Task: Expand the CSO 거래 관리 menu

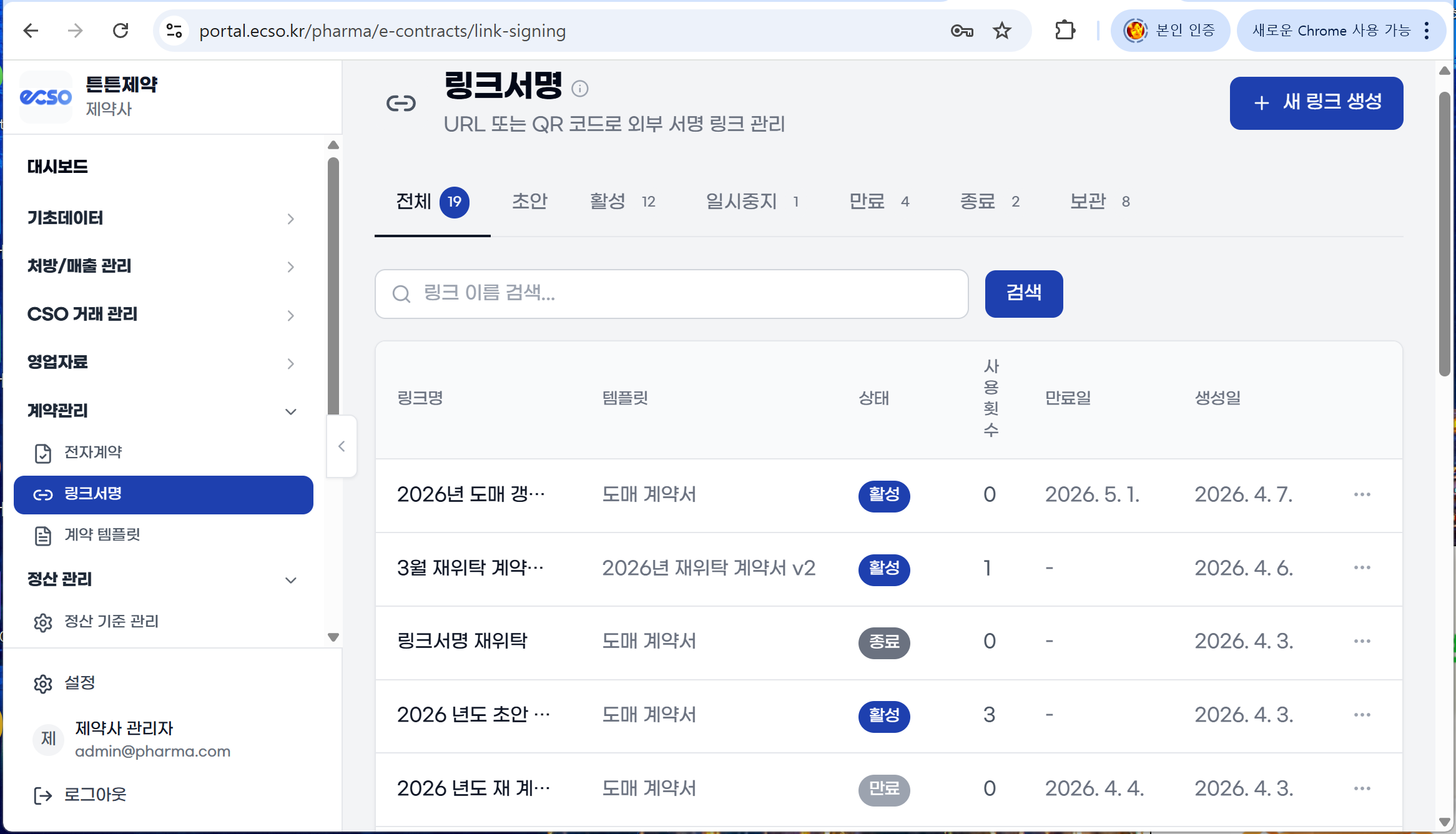Action: [290, 315]
